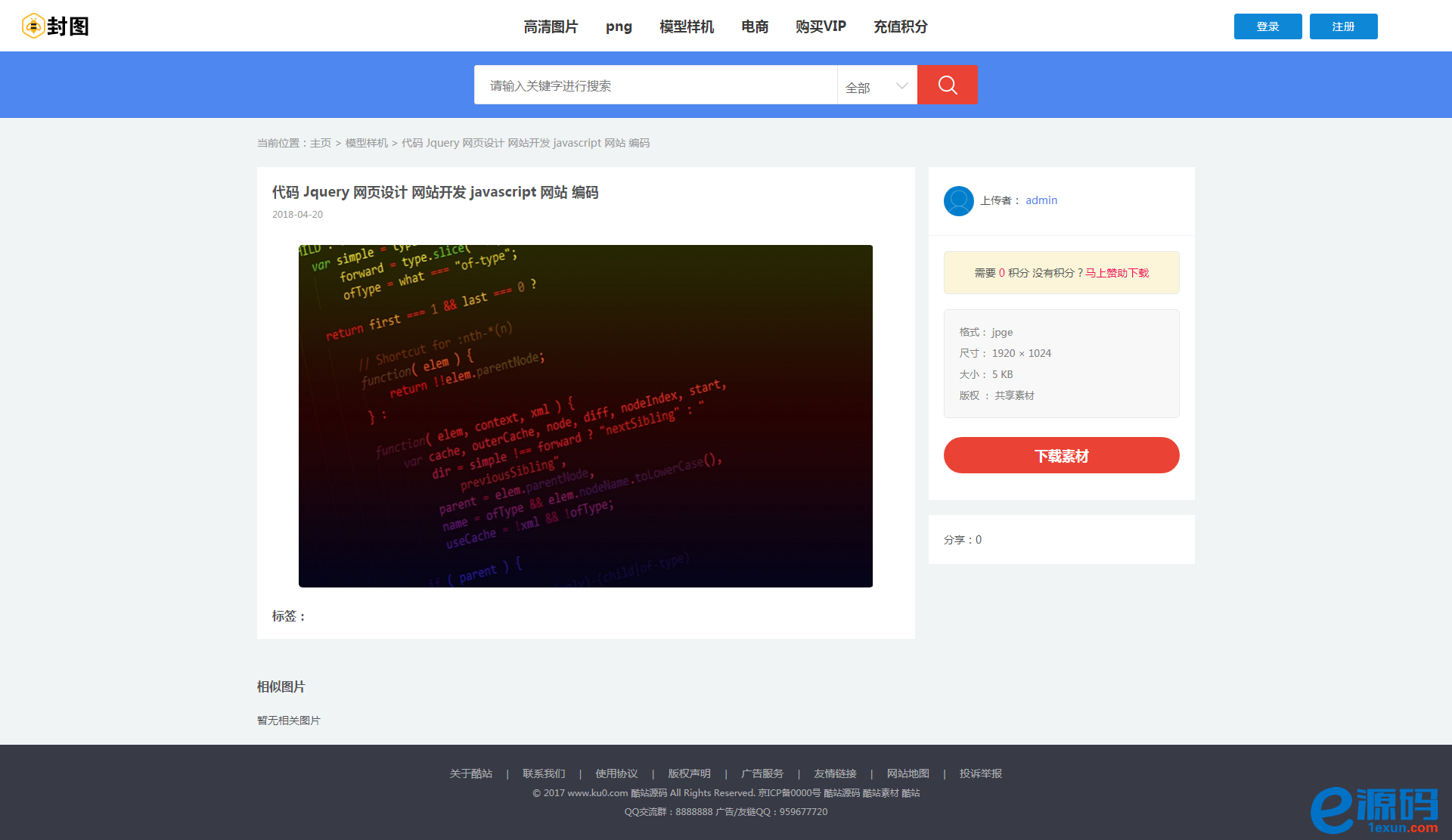The width and height of the screenshot is (1452, 840).
Task: Open the 购买VIP menu item
Action: click(821, 26)
